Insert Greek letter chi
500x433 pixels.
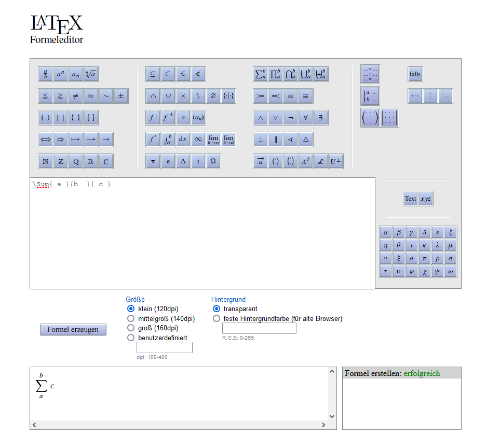425,271
